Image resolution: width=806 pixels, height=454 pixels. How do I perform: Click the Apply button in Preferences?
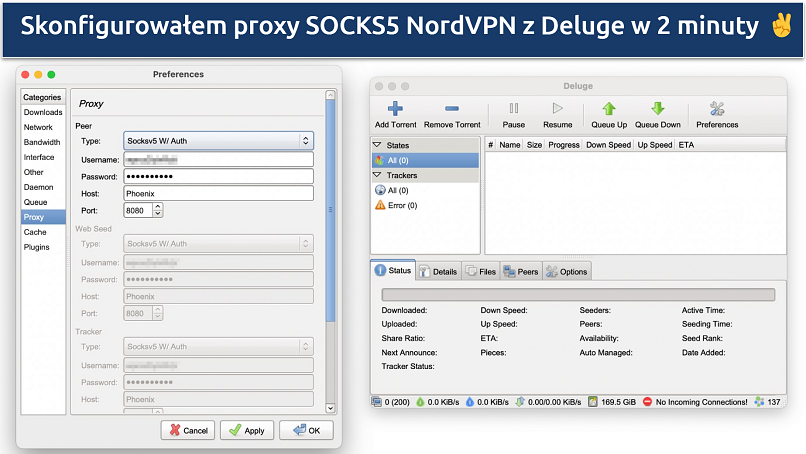coord(246,430)
